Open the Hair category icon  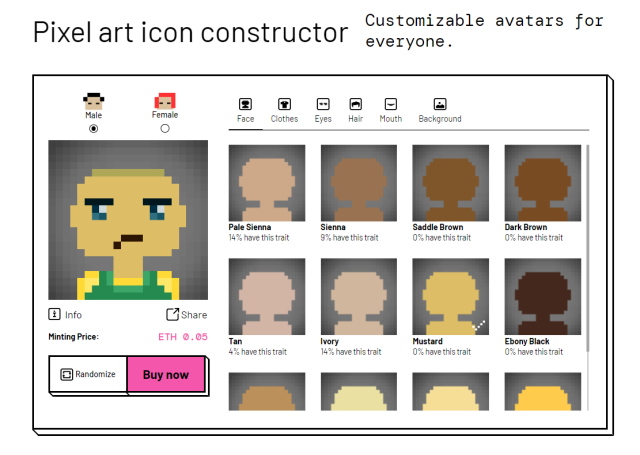pos(355,103)
